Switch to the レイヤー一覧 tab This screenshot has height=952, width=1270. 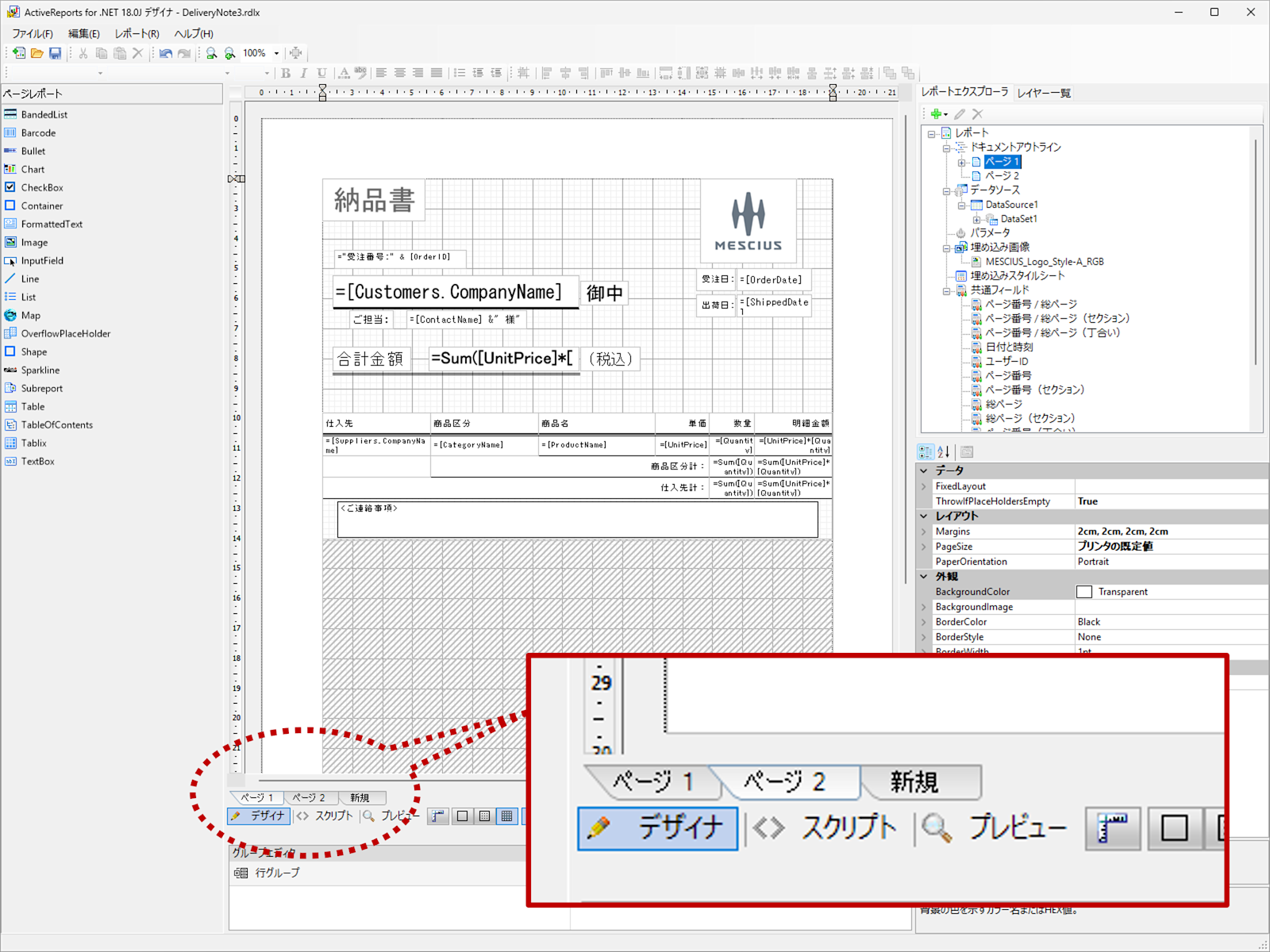[x=1044, y=93]
